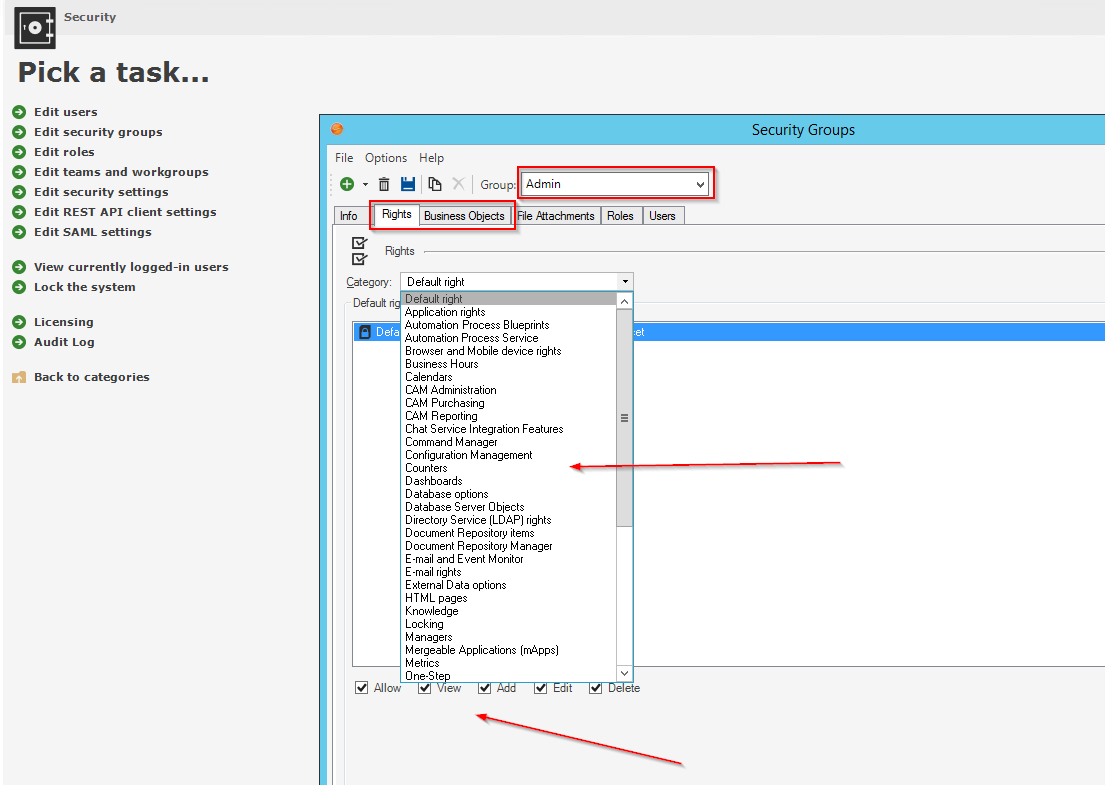Screen dimensions: 1105x785
Task: Collapse the open Category dropdown list
Action: coord(624,280)
